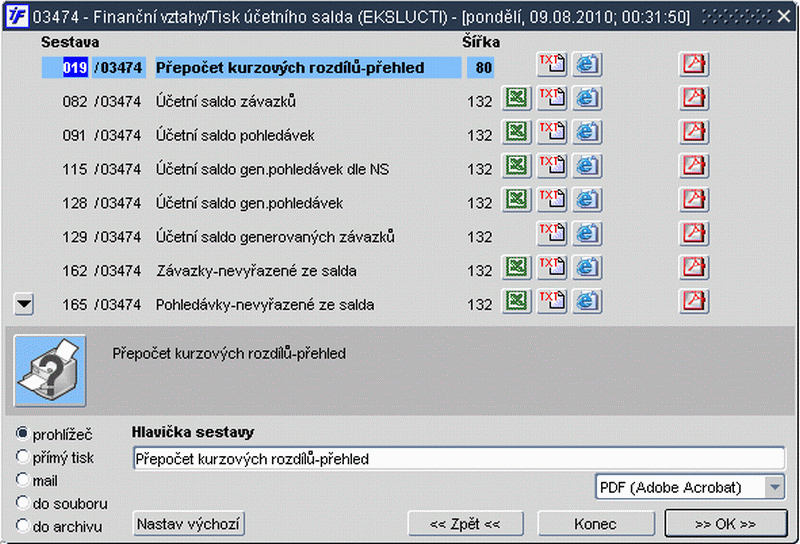Click the Hlavička sestavy text field
The width and height of the screenshot is (800, 544).
click(x=459, y=459)
